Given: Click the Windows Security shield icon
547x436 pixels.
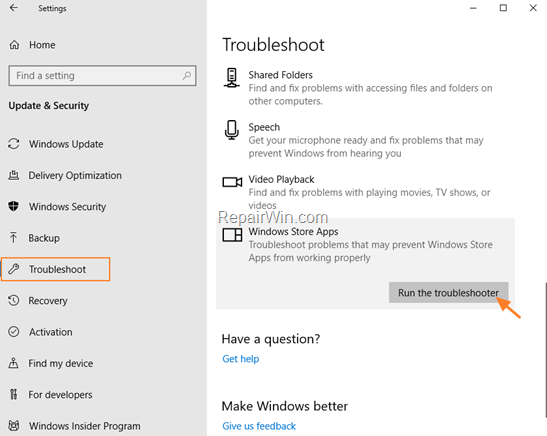Looking at the screenshot, I should tap(14, 206).
